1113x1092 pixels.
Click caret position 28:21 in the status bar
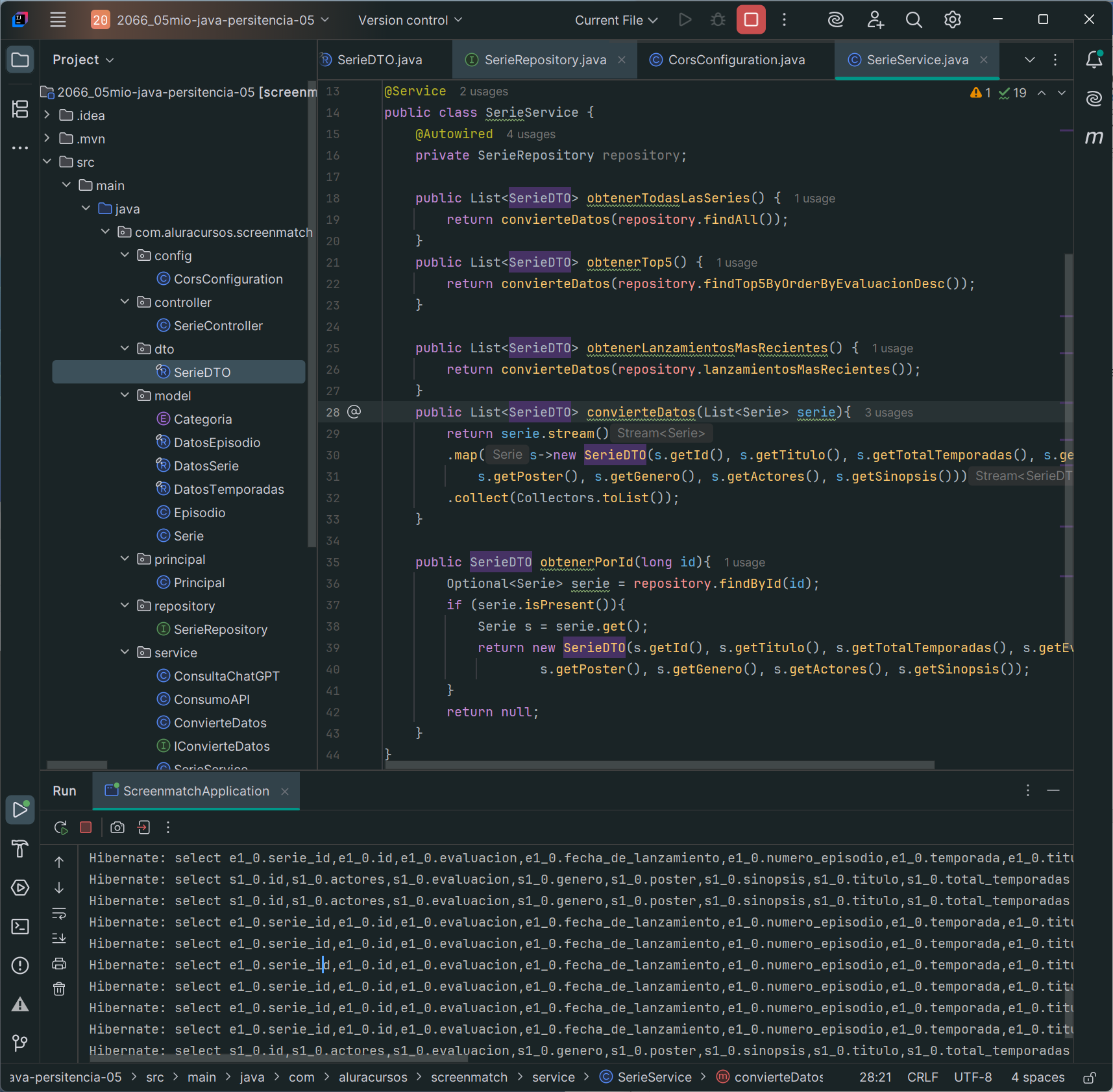tap(875, 1078)
